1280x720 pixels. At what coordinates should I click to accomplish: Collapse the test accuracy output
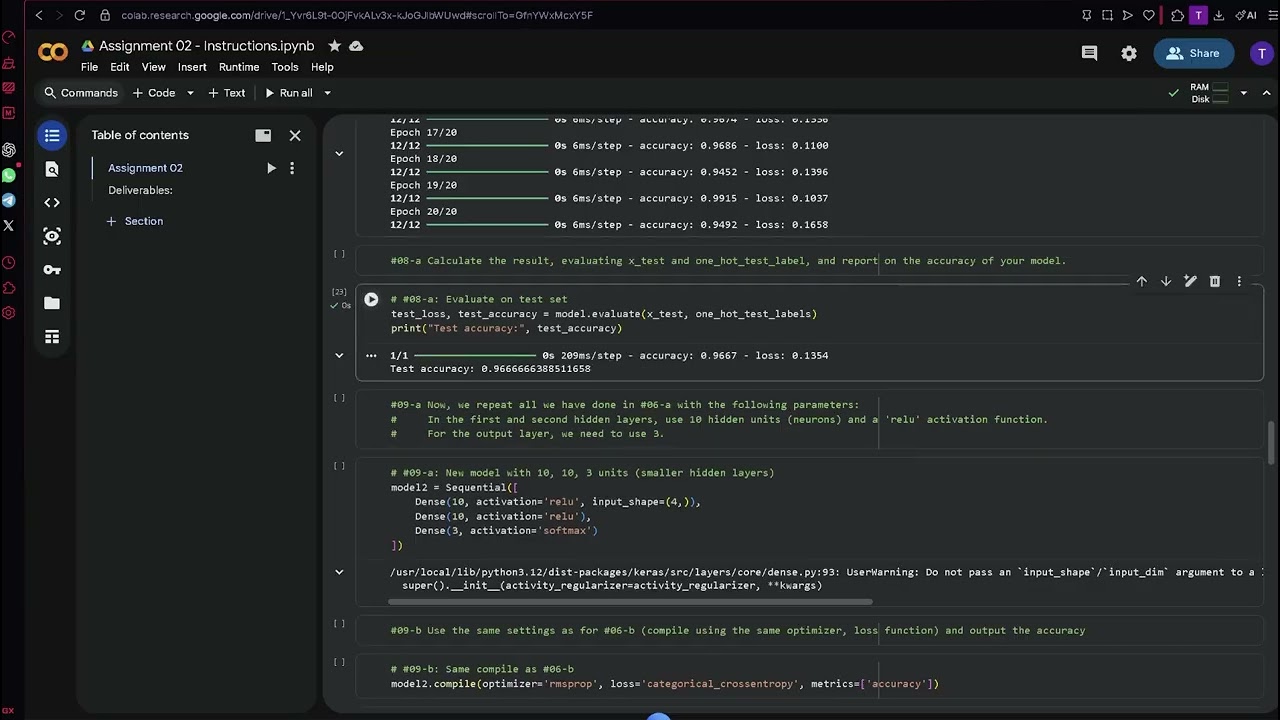point(339,355)
